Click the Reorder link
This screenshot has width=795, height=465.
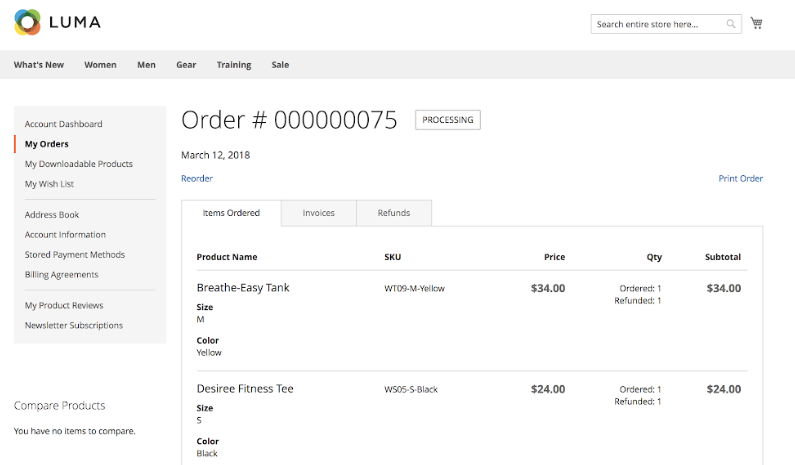(197, 179)
